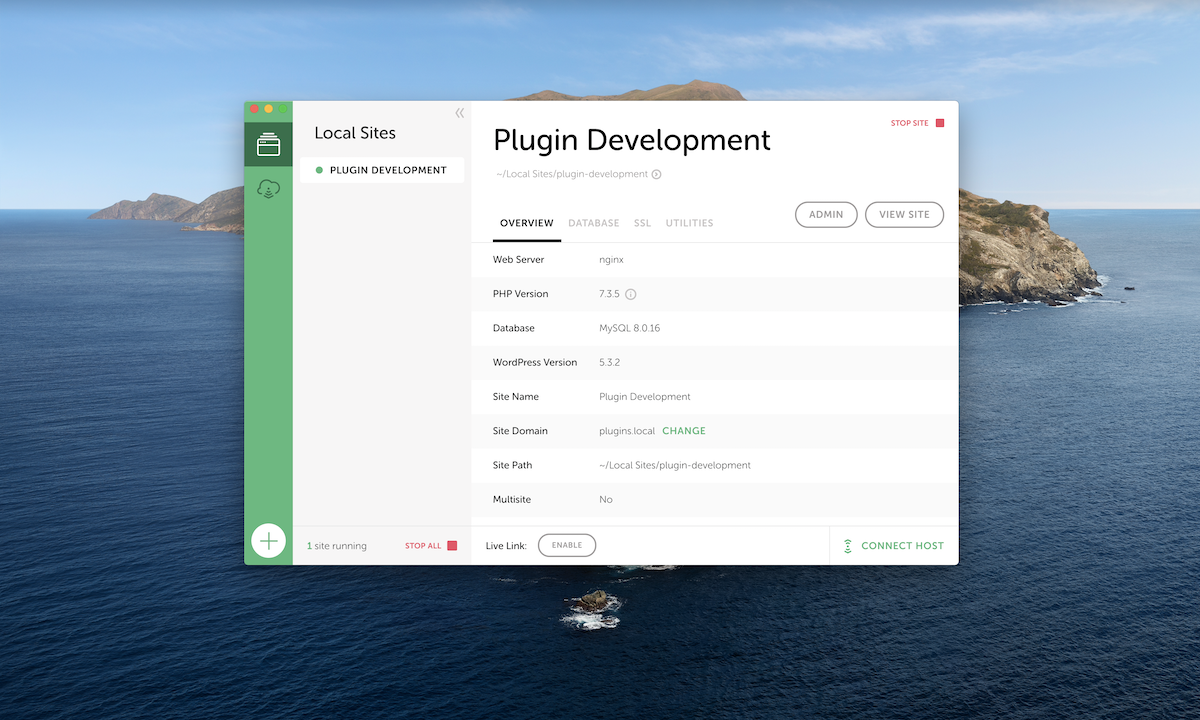Viewport: 1200px width, 720px height.
Task: Collapse the sites sidebar with double chevron
Action: pos(460,113)
